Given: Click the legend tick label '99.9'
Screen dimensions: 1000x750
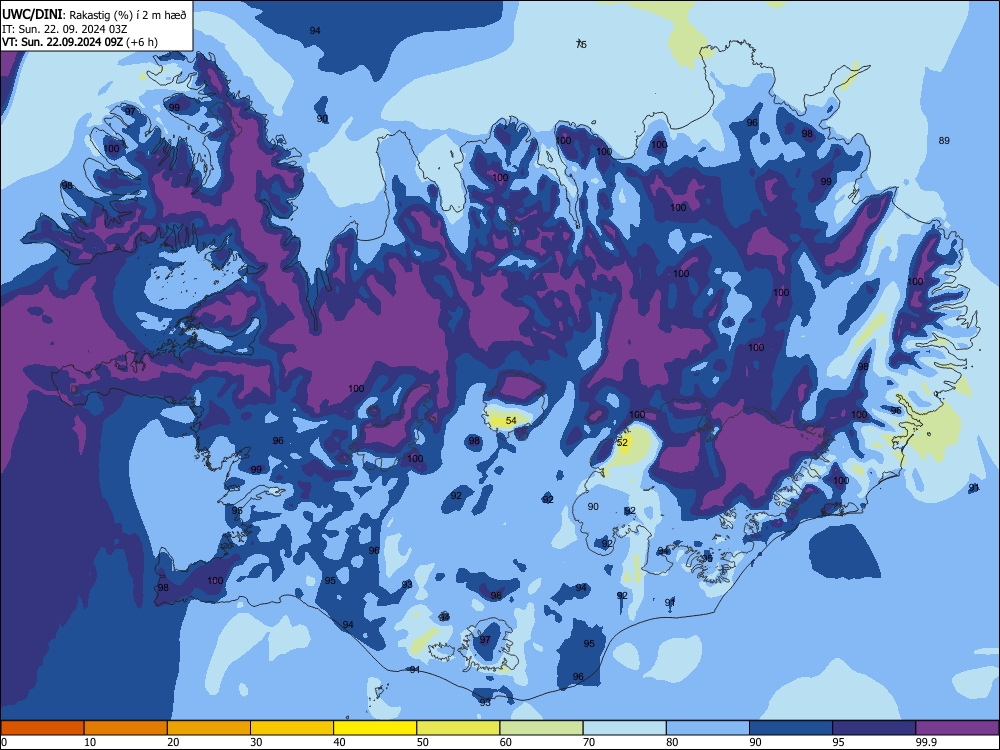Looking at the screenshot, I should 925,742.
